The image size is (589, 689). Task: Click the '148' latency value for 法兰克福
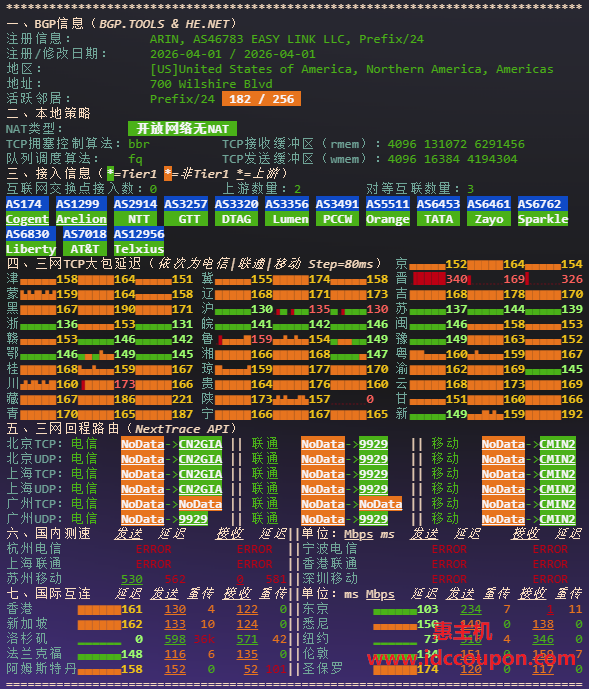click(132, 654)
